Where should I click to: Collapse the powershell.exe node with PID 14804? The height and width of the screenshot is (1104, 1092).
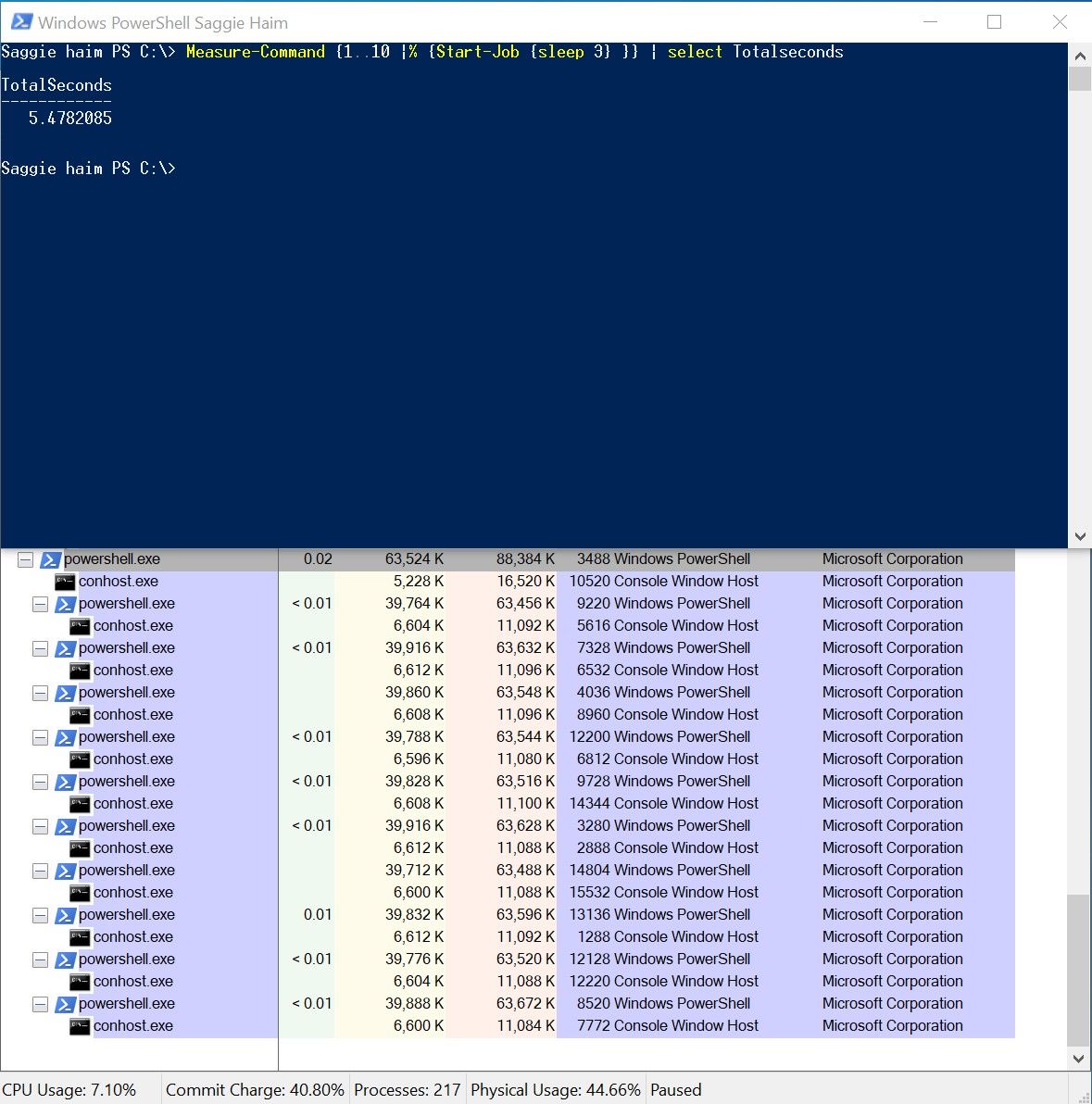click(x=40, y=871)
